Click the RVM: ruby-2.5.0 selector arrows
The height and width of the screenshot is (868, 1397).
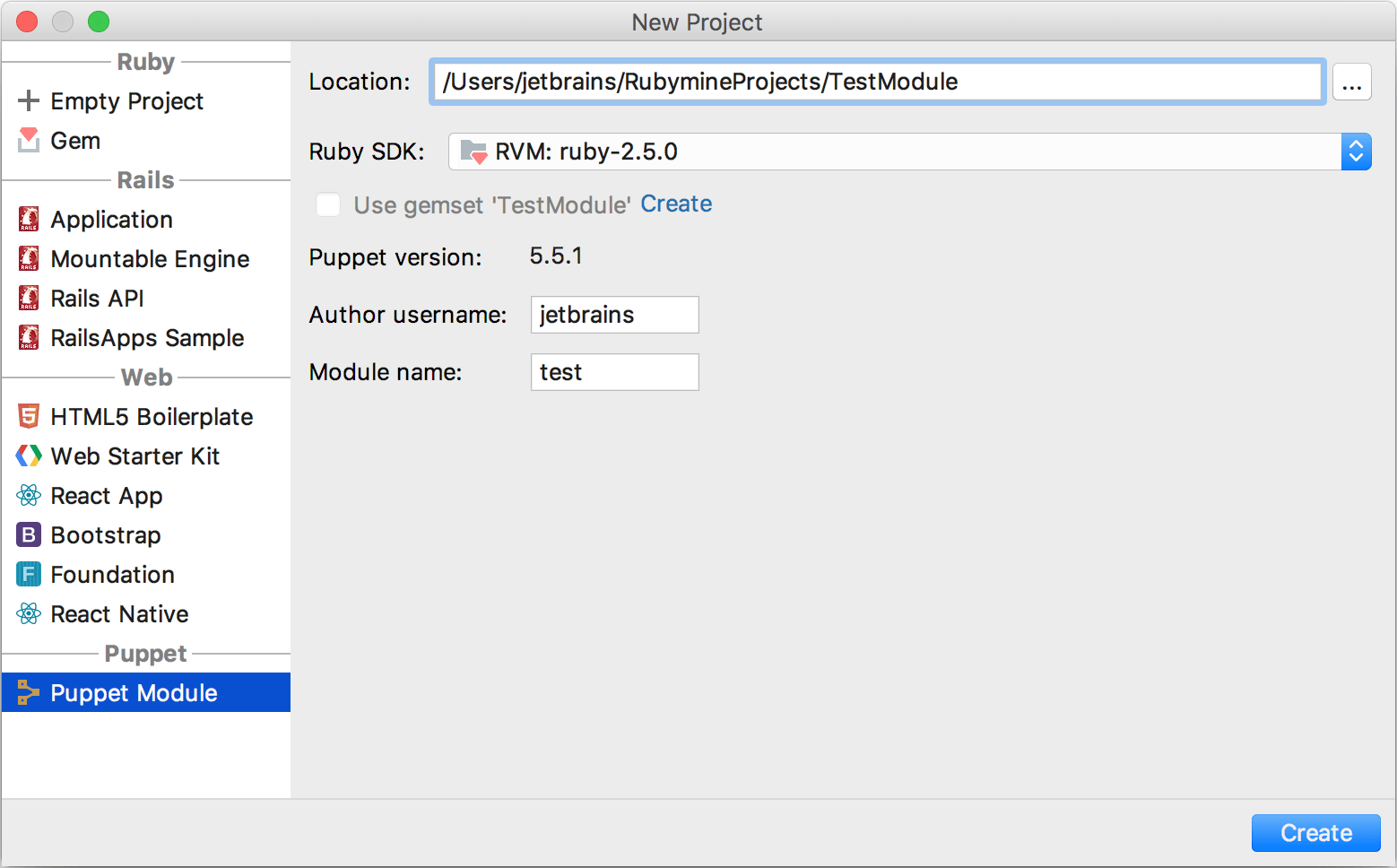point(1357,152)
